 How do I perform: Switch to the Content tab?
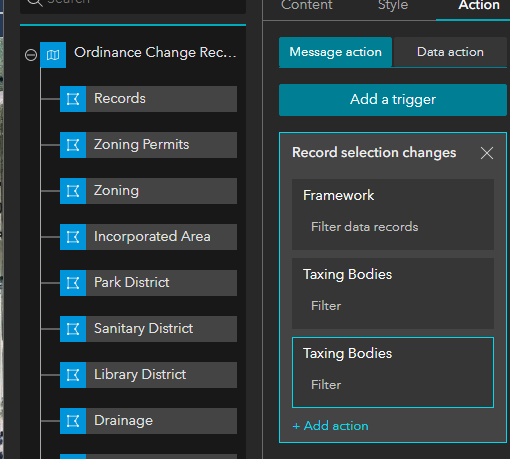tap(307, 5)
